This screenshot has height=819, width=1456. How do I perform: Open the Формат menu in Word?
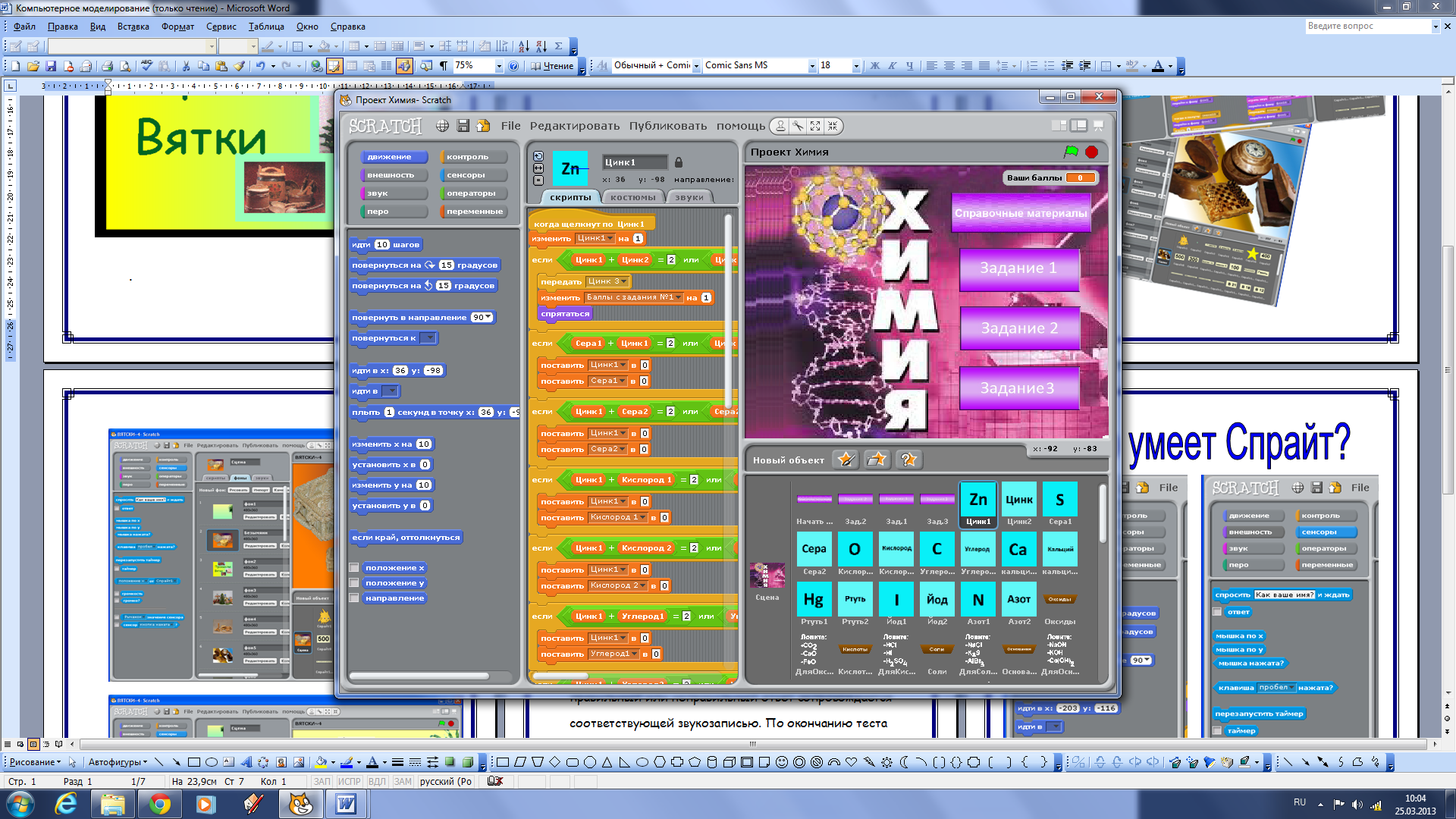177,27
